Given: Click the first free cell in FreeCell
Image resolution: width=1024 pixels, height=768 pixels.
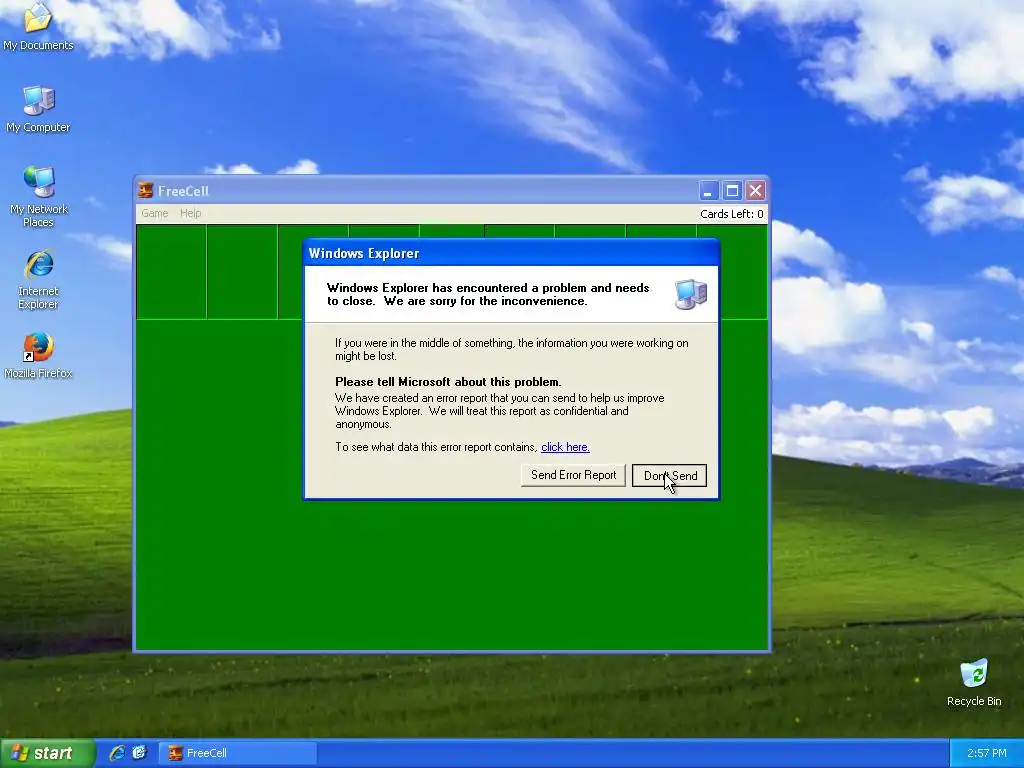Looking at the screenshot, I should tap(171, 272).
